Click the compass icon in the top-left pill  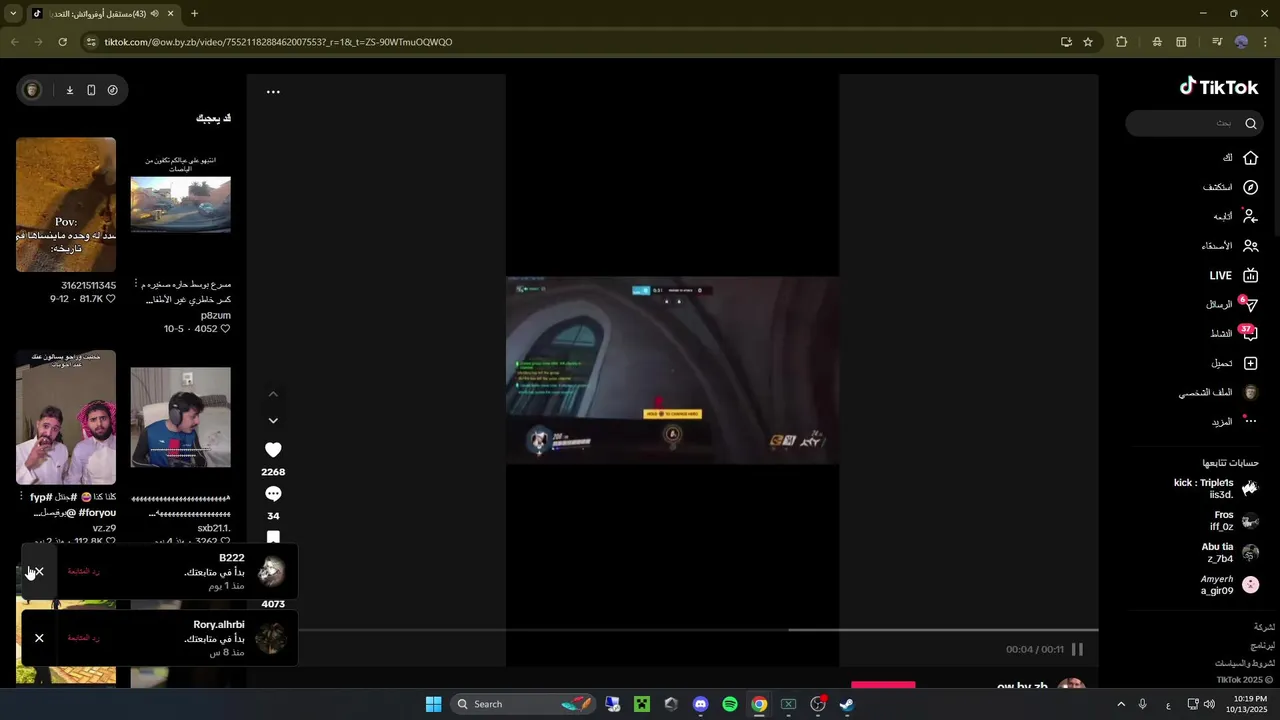pyautogui.click(x=113, y=90)
